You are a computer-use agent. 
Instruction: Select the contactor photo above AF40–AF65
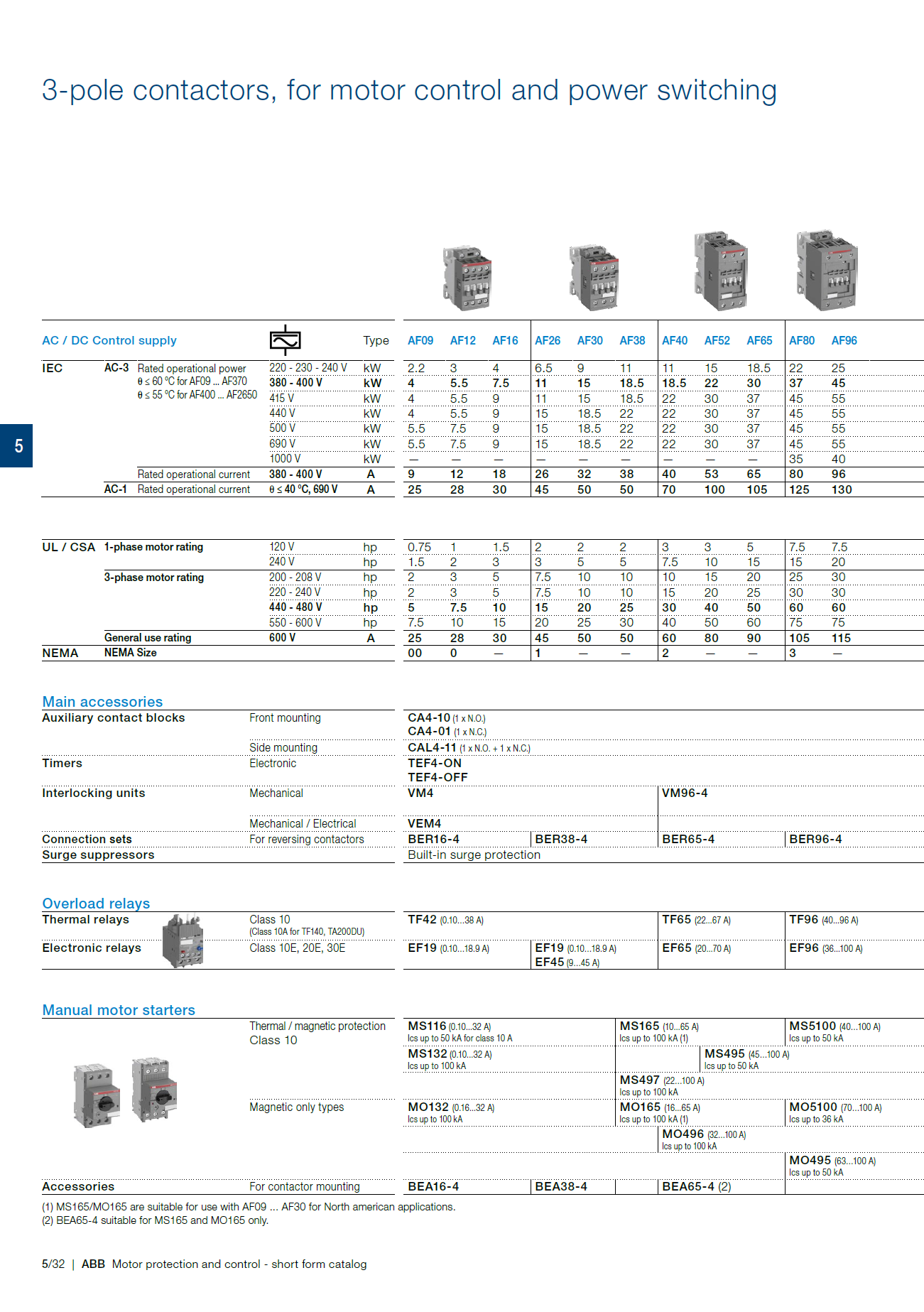(x=720, y=270)
